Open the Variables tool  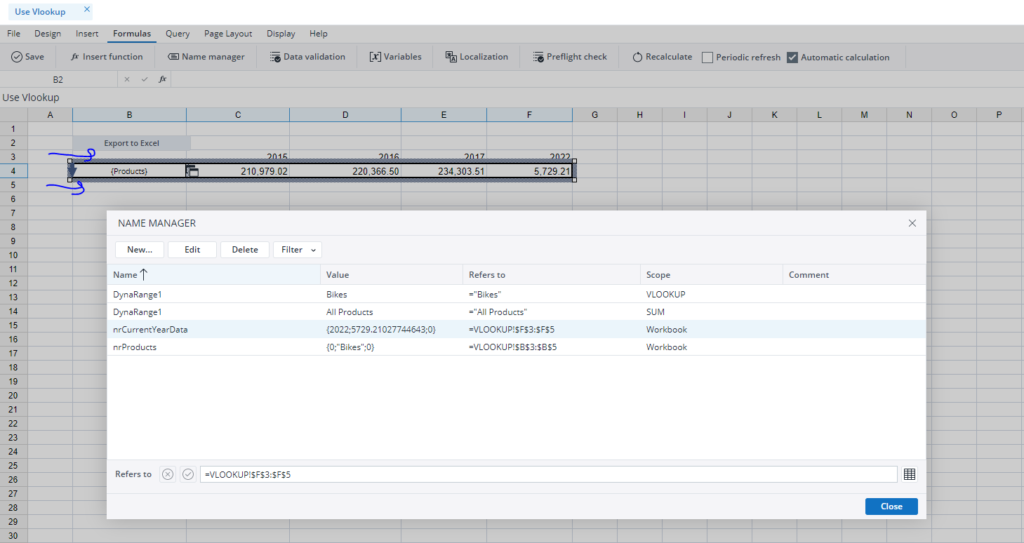[x=396, y=57]
